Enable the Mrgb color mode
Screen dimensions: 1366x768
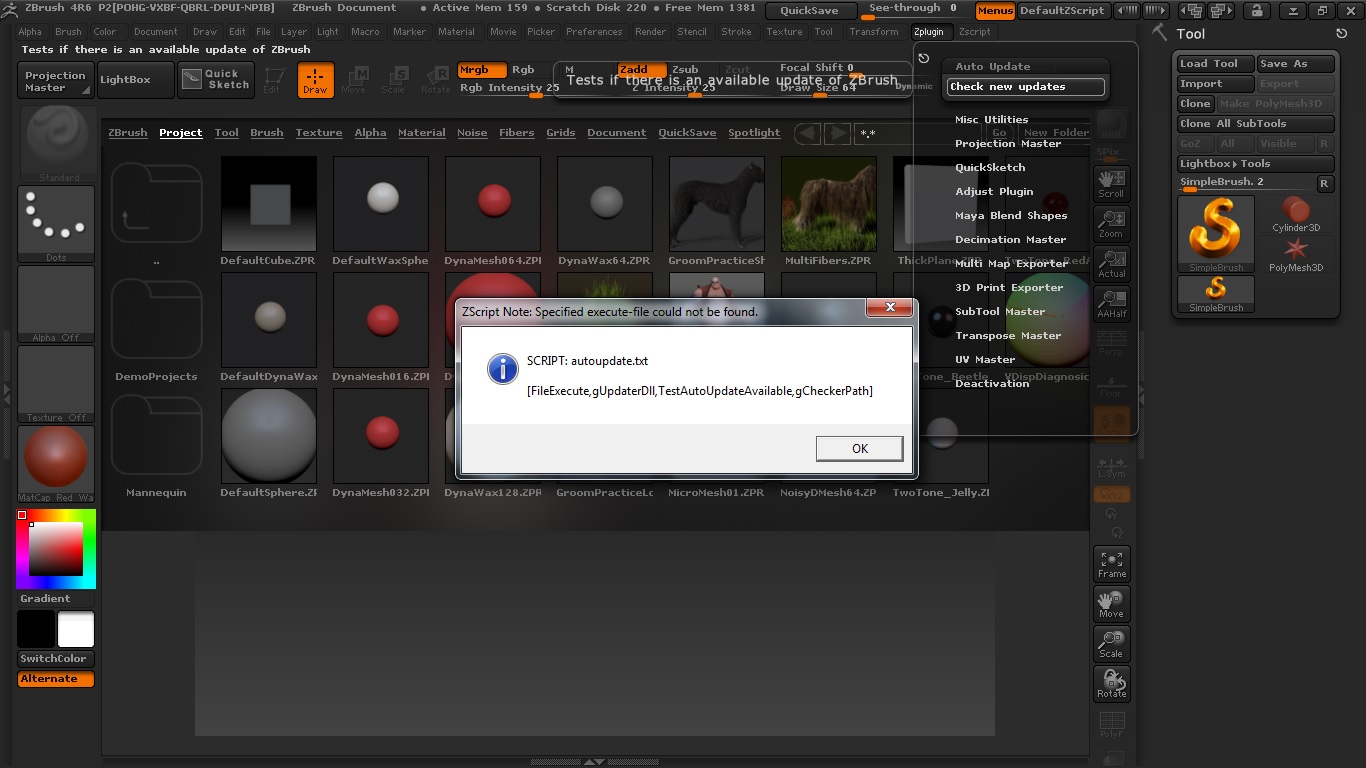(x=482, y=70)
